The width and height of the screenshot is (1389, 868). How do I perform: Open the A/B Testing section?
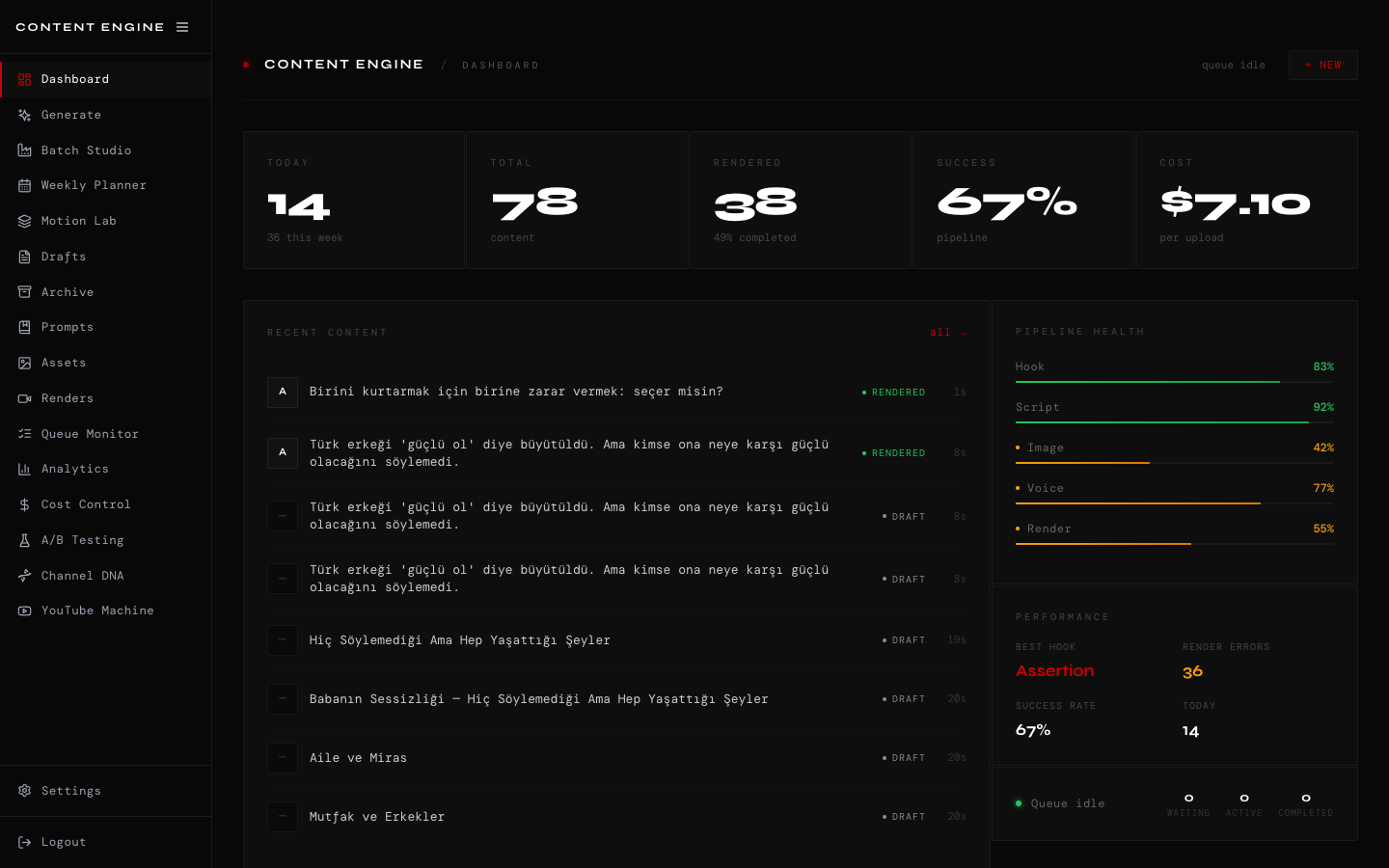[83, 540]
